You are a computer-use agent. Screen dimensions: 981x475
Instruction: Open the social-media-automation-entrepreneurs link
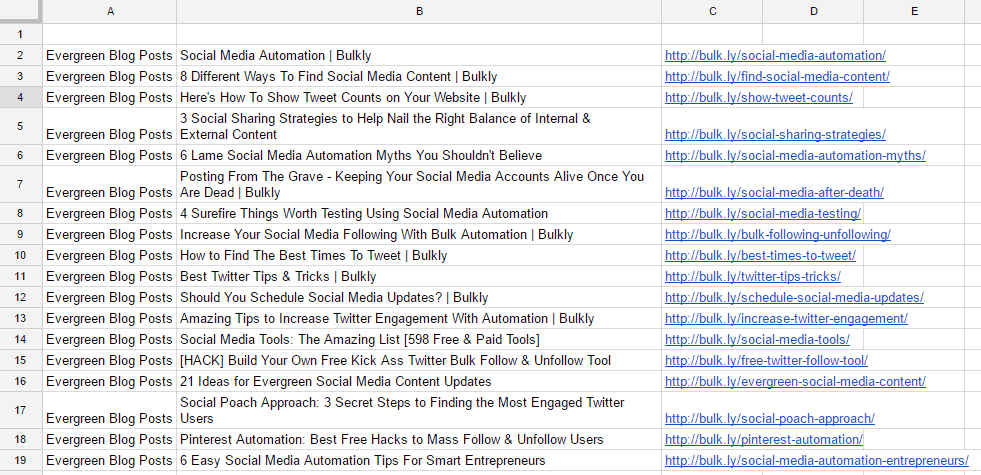pyautogui.click(x=816, y=461)
